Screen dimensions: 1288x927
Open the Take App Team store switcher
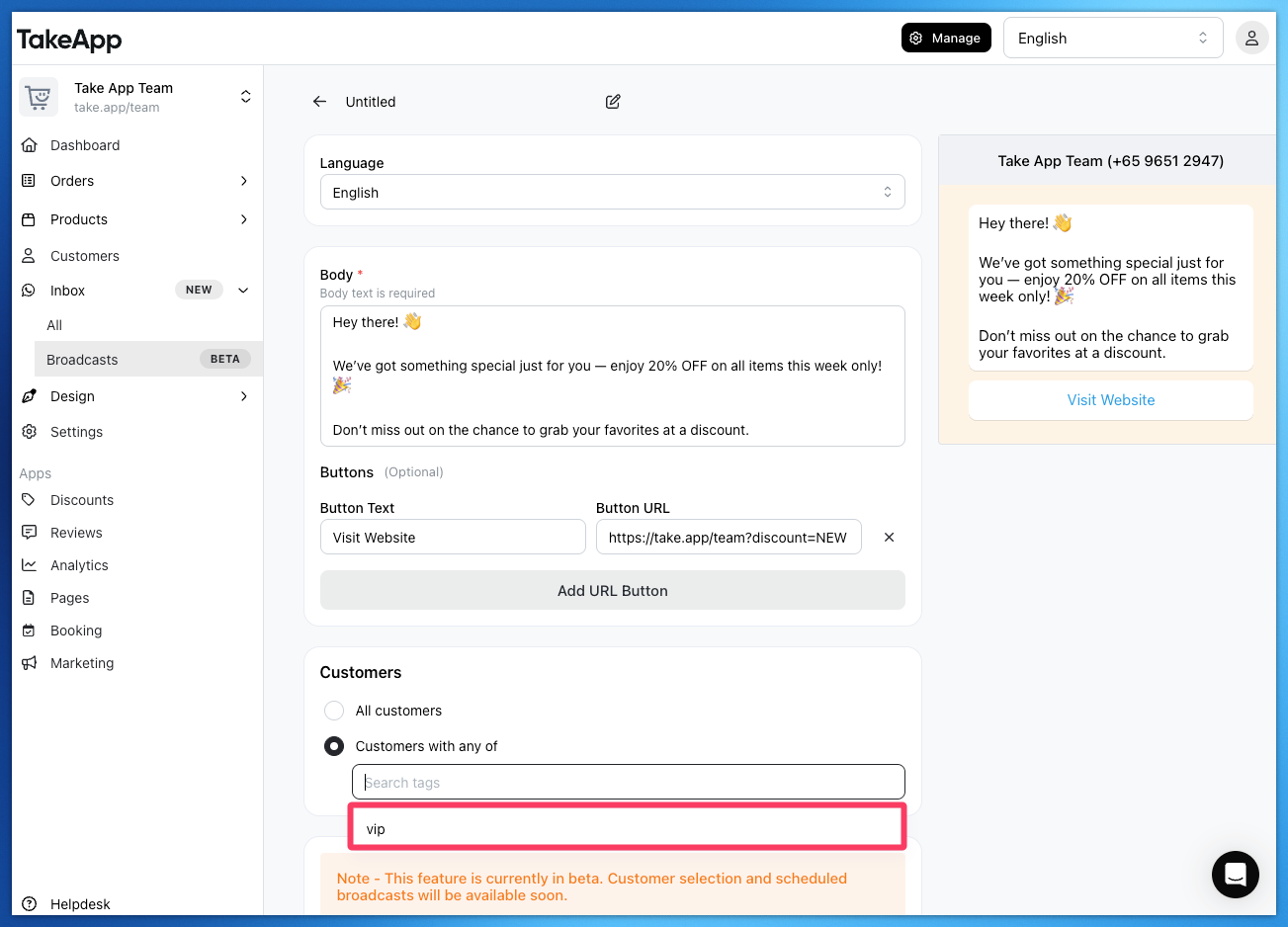point(245,97)
